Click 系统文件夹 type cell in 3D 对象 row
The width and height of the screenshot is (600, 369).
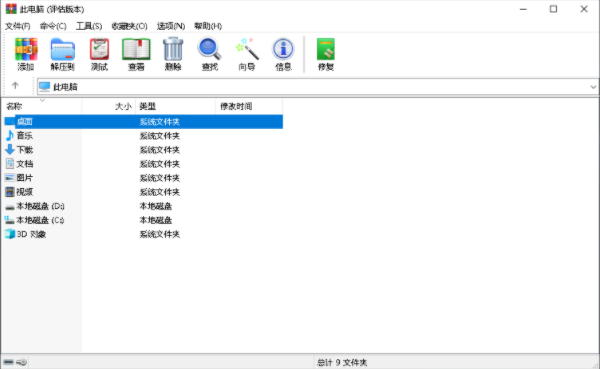(x=160, y=234)
